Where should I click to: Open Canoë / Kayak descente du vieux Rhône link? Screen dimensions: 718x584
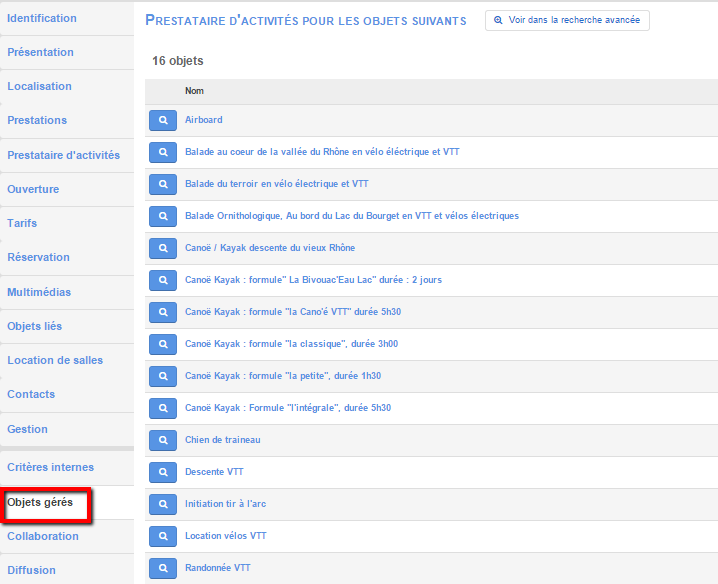[270, 248]
